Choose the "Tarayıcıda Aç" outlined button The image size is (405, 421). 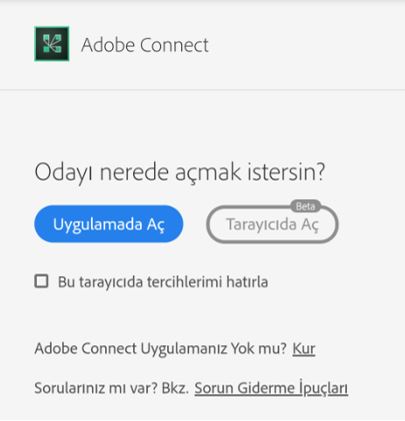pos(272,224)
